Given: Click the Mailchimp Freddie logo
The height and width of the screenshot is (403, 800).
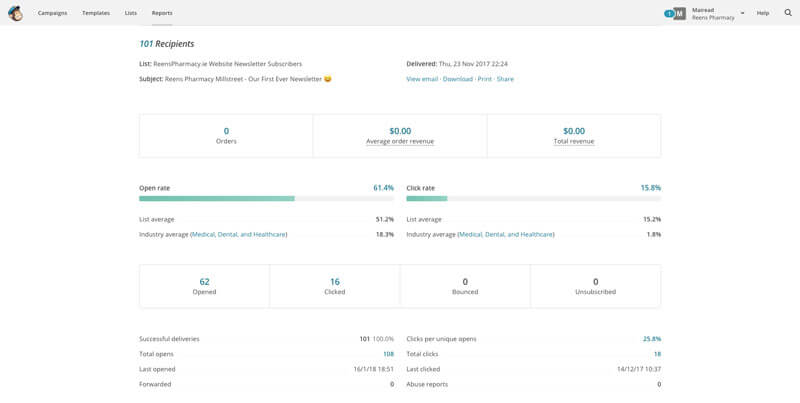Looking at the screenshot, I should 15,13.
